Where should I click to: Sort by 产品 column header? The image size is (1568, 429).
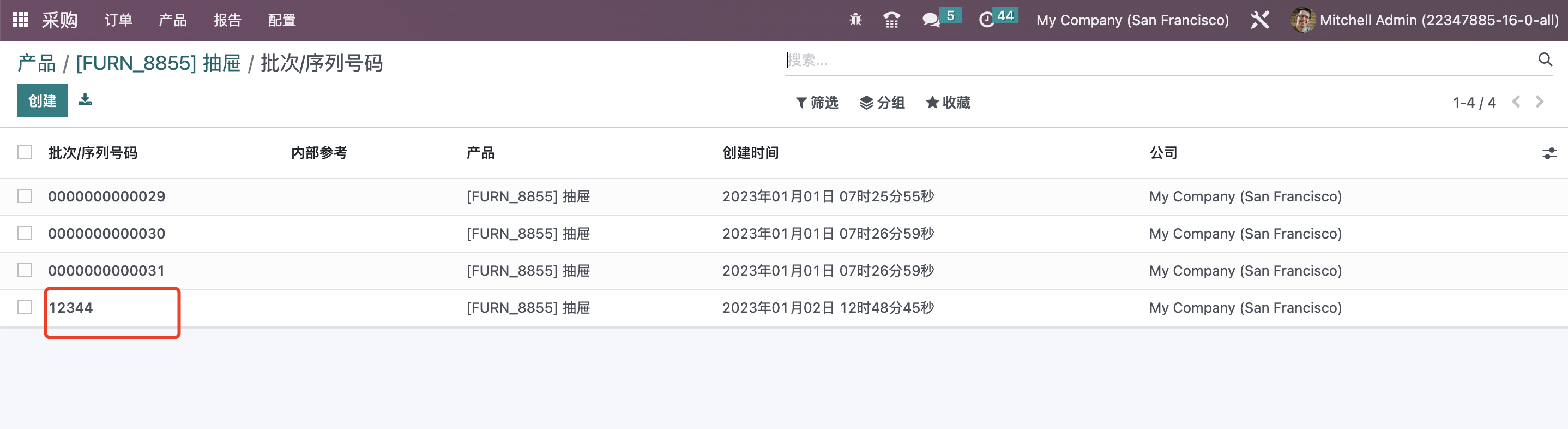[480, 153]
